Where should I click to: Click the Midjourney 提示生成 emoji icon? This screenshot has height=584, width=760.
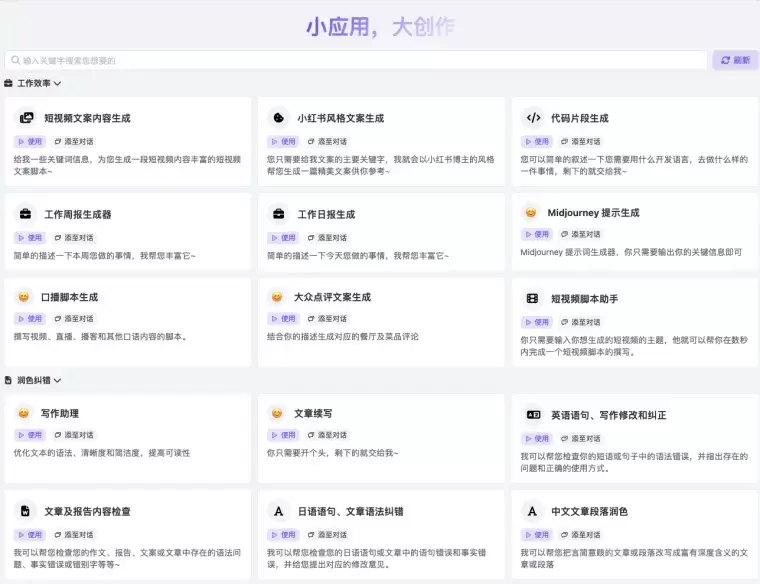pos(531,212)
